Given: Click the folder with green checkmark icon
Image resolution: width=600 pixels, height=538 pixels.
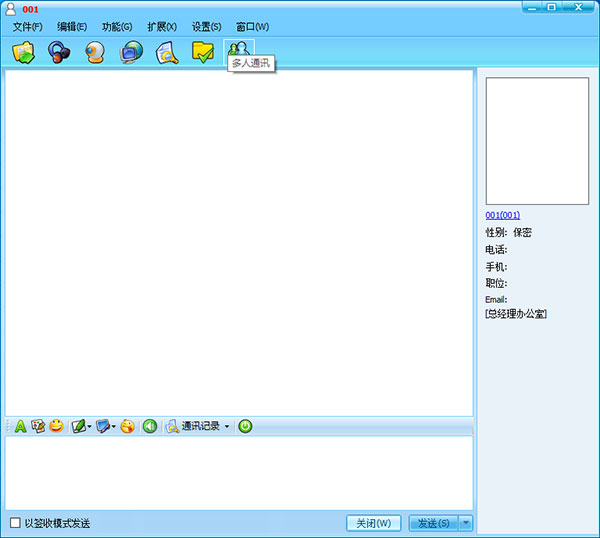Looking at the screenshot, I should coord(202,52).
